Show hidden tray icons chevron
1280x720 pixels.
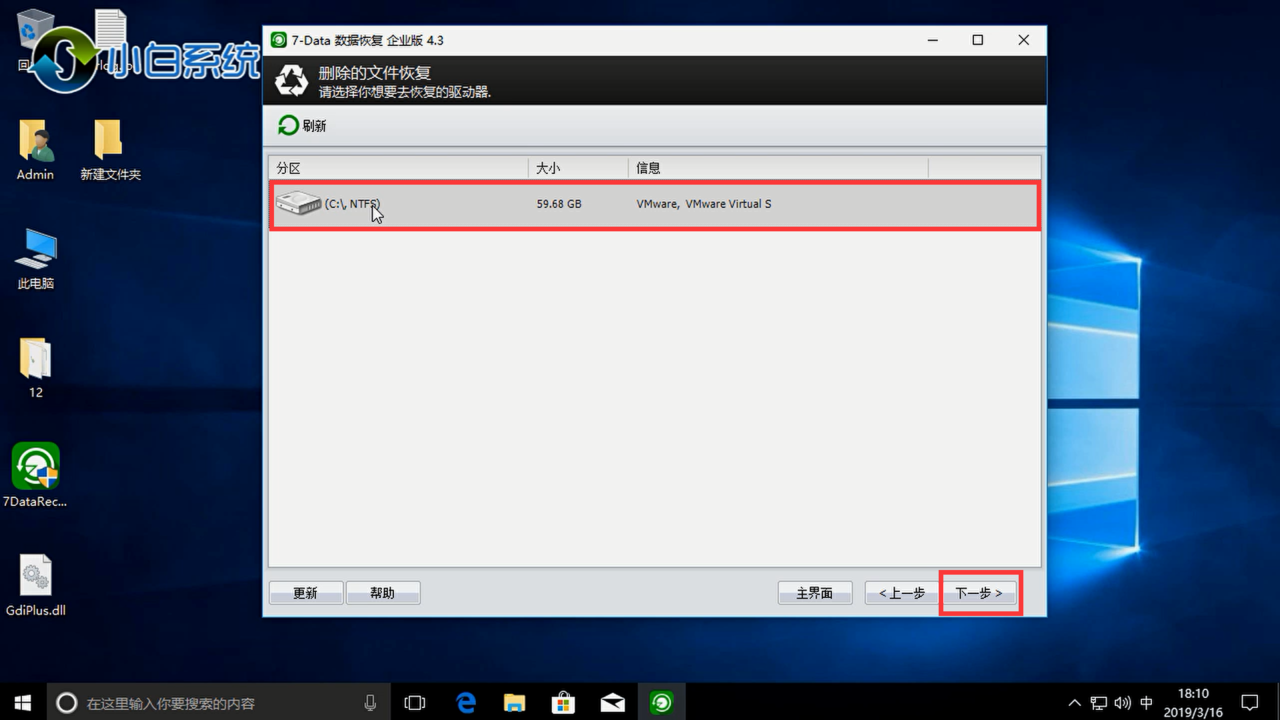pyautogui.click(x=1075, y=703)
